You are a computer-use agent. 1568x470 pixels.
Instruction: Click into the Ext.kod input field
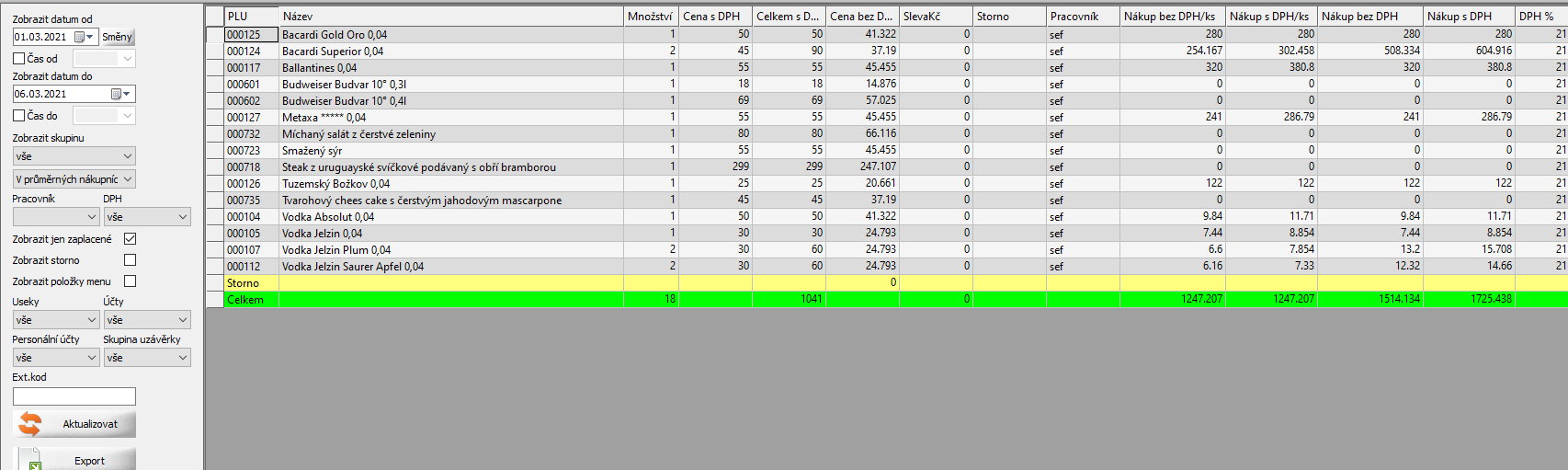tap(74, 396)
